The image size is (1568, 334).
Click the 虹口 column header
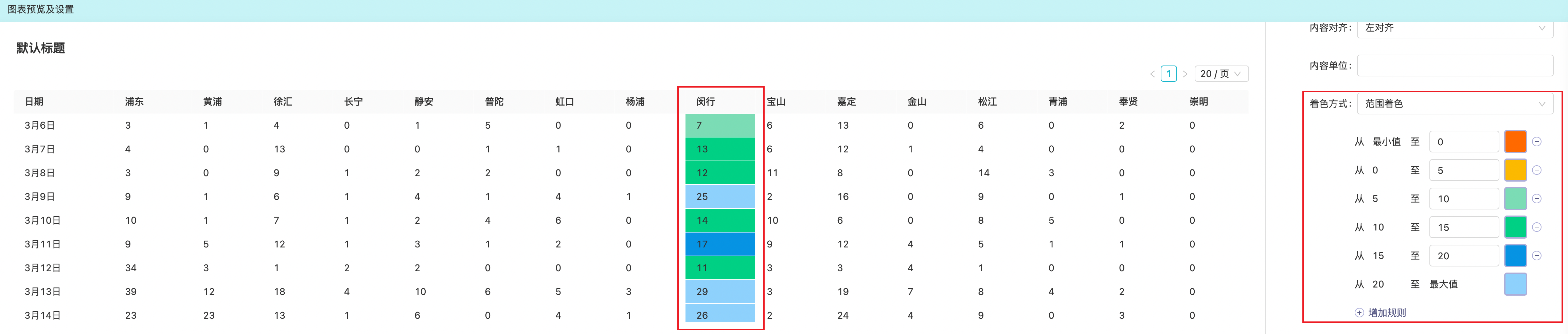(x=565, y=101)
